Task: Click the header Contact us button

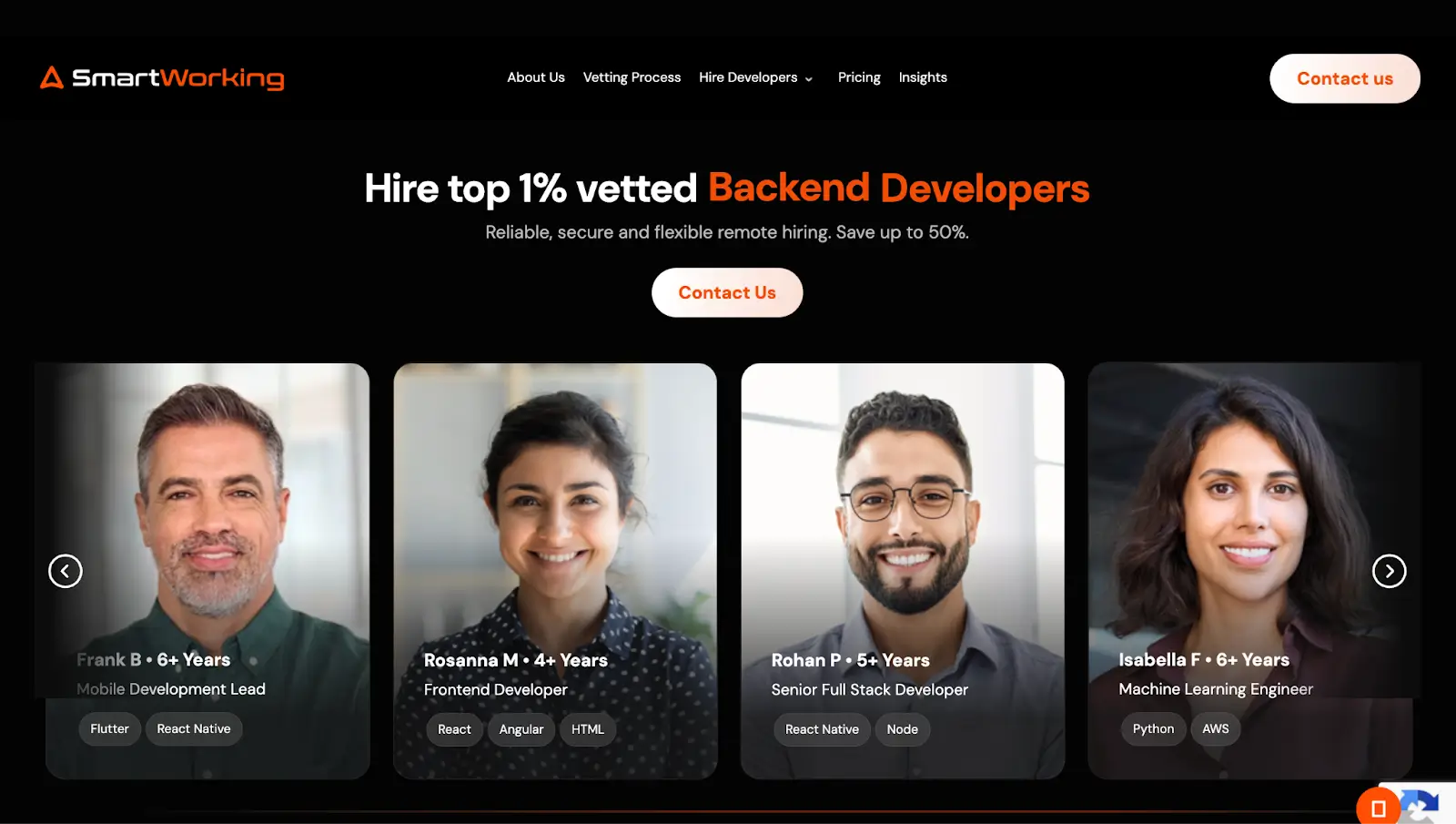Action: [1344, 78]
